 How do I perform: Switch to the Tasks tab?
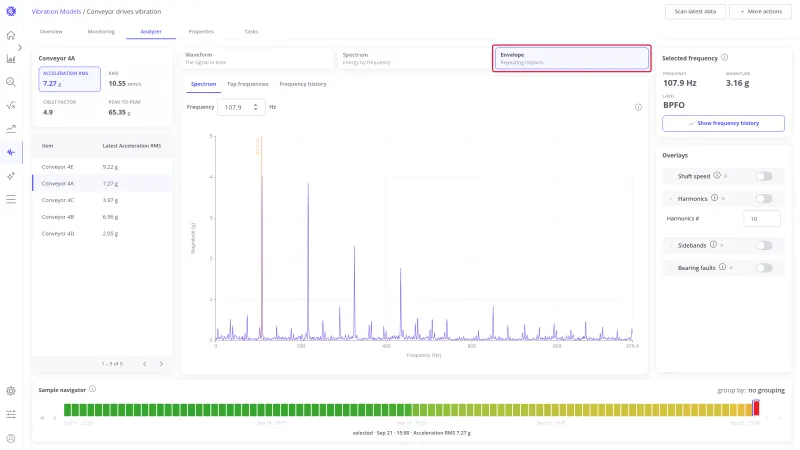point(251,32)
